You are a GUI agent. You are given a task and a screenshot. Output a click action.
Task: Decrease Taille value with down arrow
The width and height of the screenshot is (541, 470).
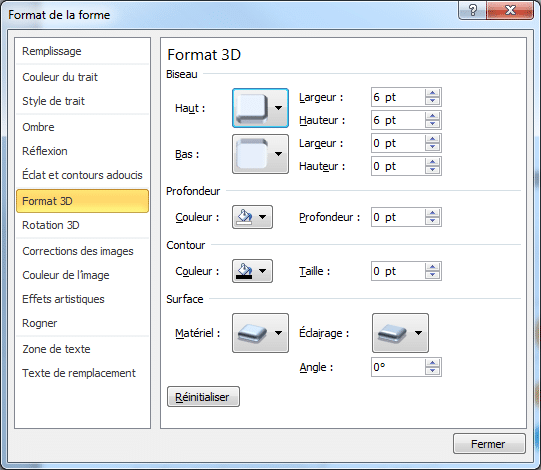pyautogui.click(x=432, y=275)
